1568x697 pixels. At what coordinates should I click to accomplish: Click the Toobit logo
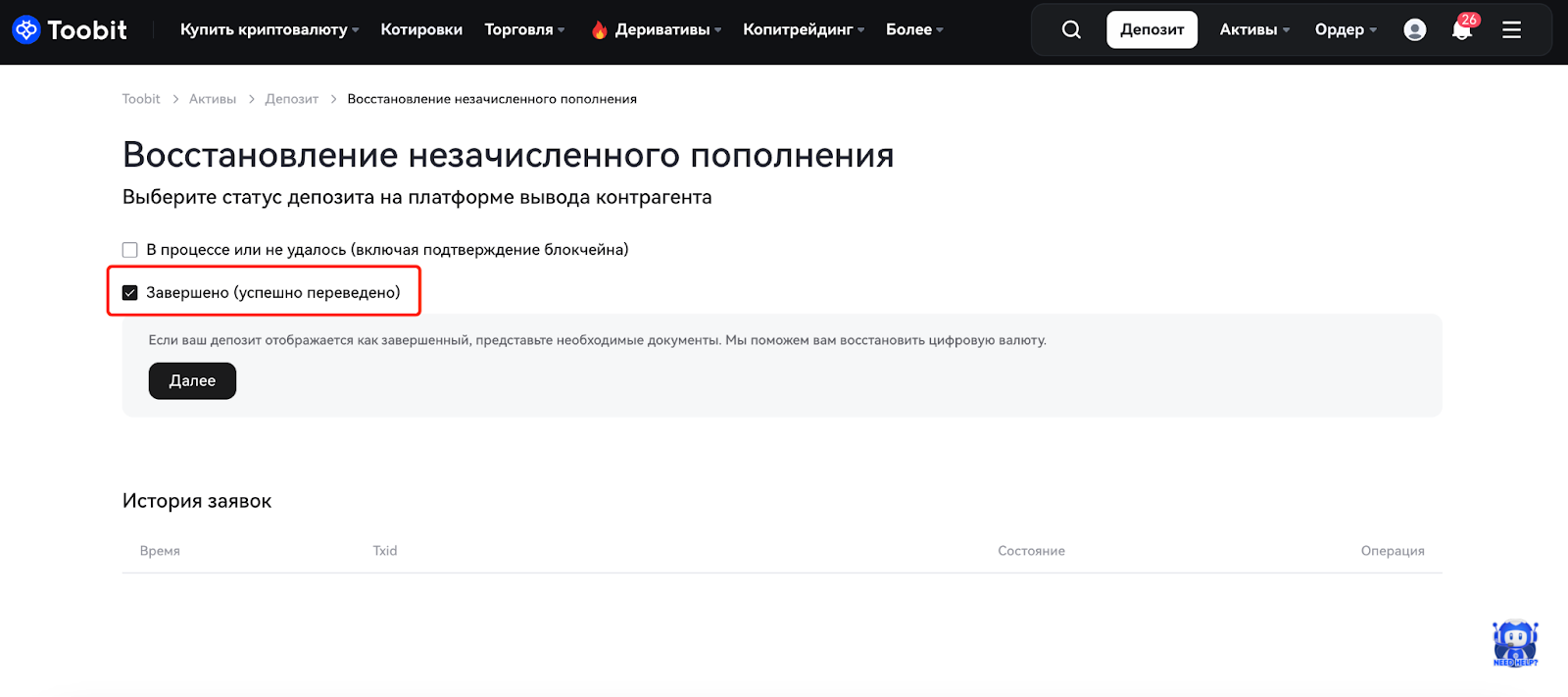tap(70, 29)
